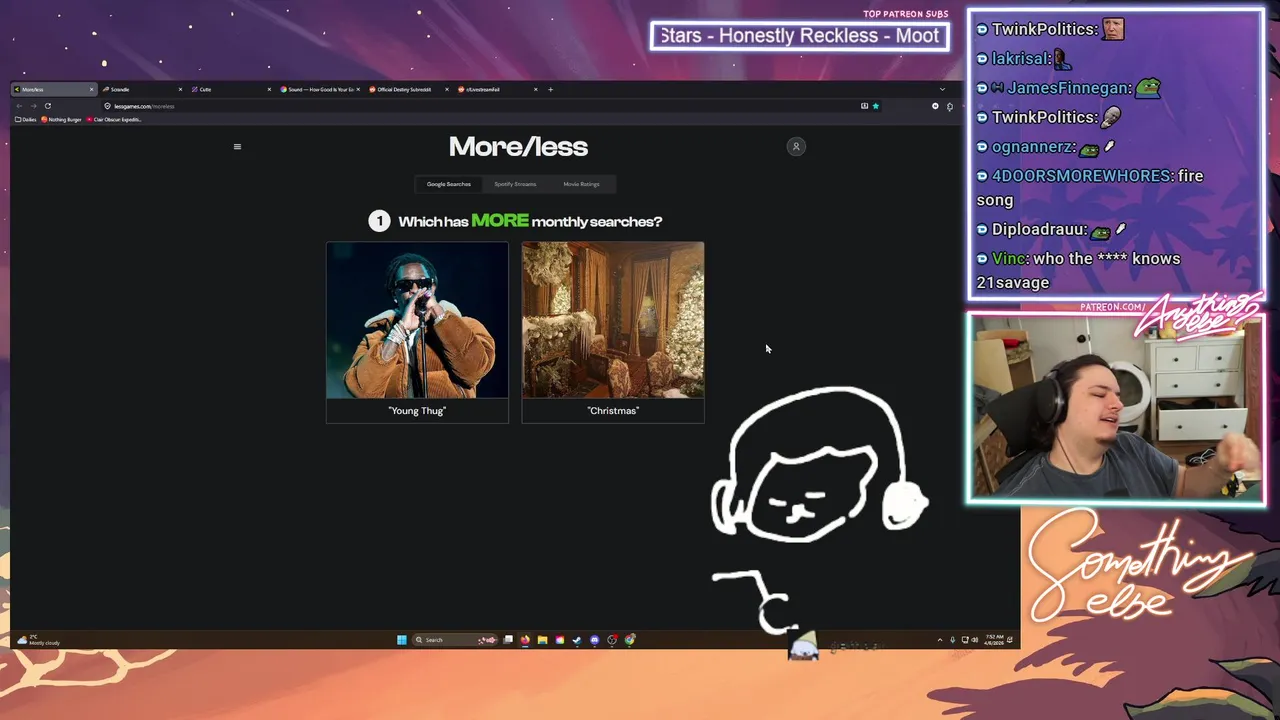The height and width of the screenshot is (720, 1280).
Task: Open Discord from the taskbar
Action: pyautogui.click(x=595, y=640)
